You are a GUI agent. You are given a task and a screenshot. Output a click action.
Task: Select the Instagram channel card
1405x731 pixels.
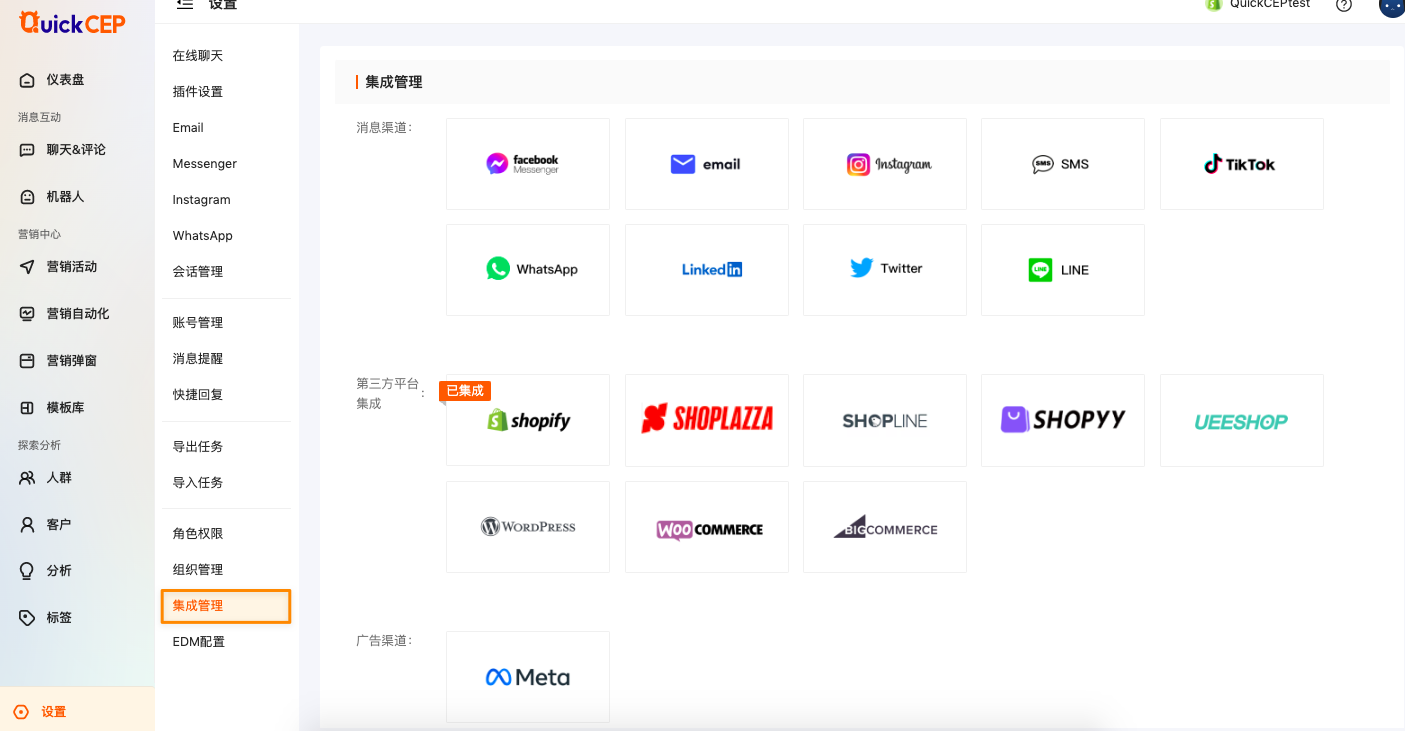(x=885, y=164)
